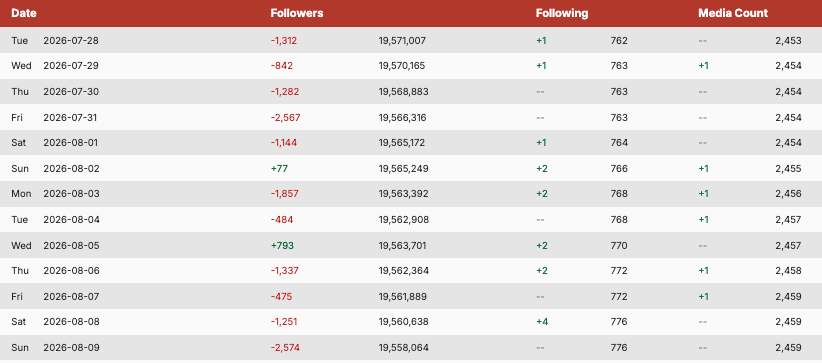Click the Date column header
Screen dimensions: 822x363
pos(24,14)
